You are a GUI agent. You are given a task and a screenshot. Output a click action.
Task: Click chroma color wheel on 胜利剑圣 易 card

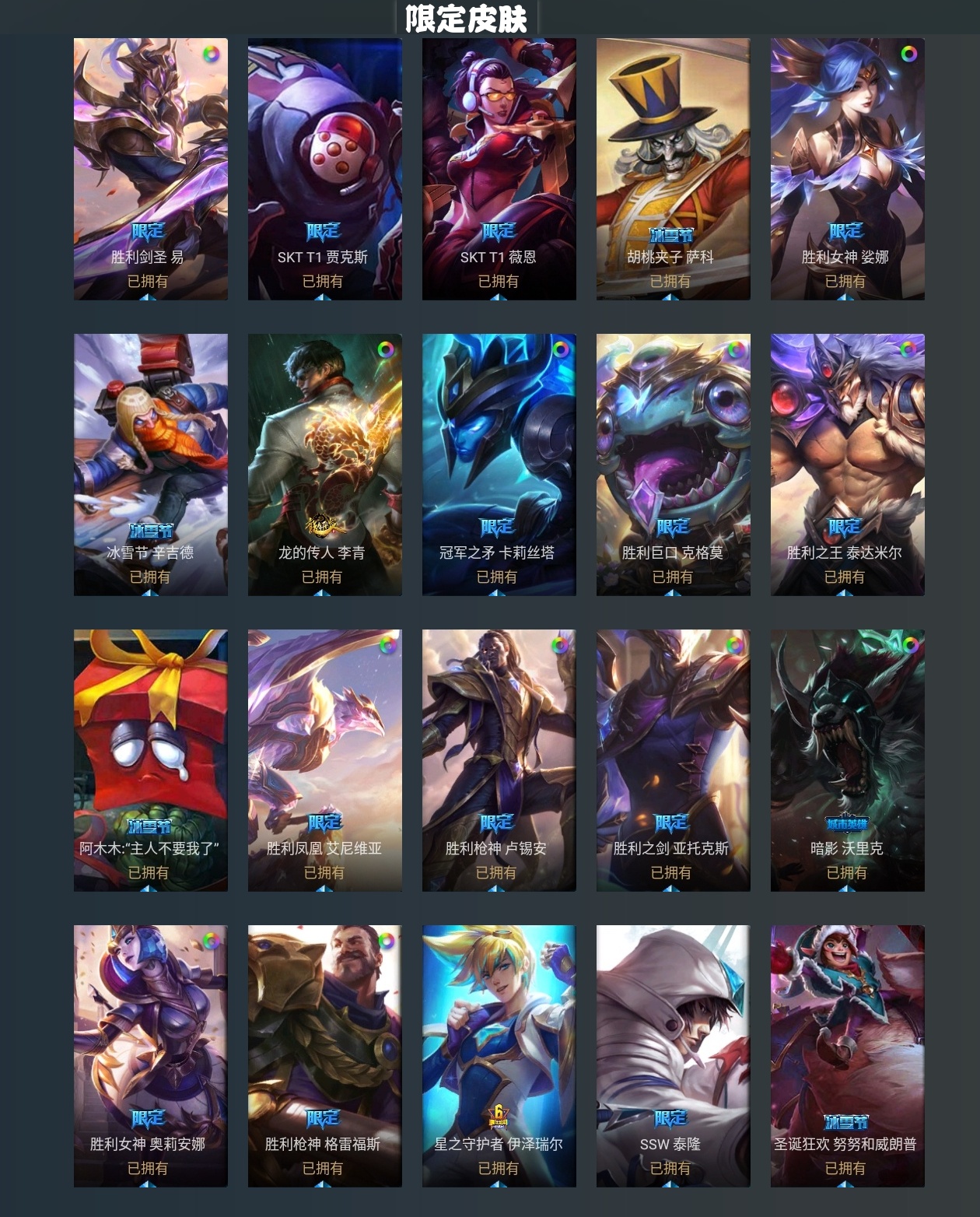210,54
